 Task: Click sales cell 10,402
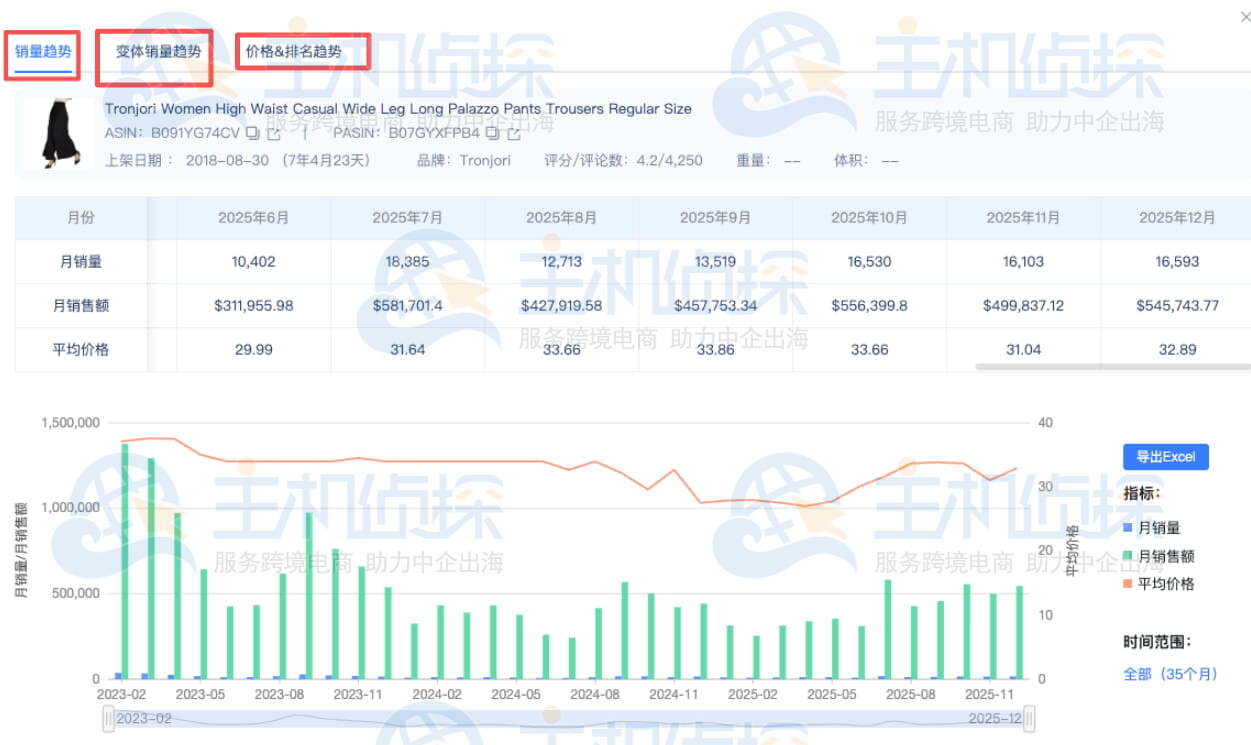[254, 262]
